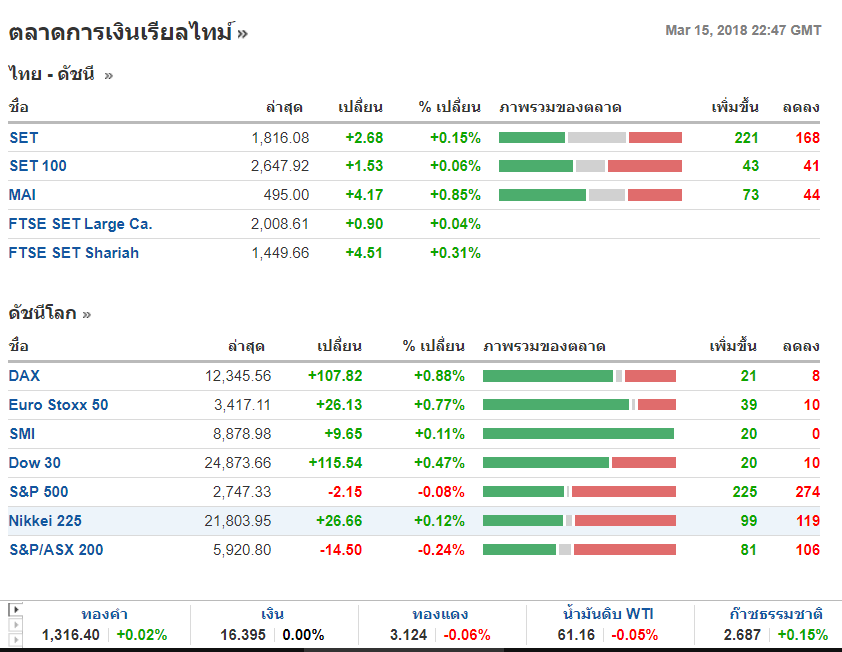This screenshot has width=842, height=652.
Task: Open น้ำมันดิบ WTI commodity link
Action: click(609, 615)
